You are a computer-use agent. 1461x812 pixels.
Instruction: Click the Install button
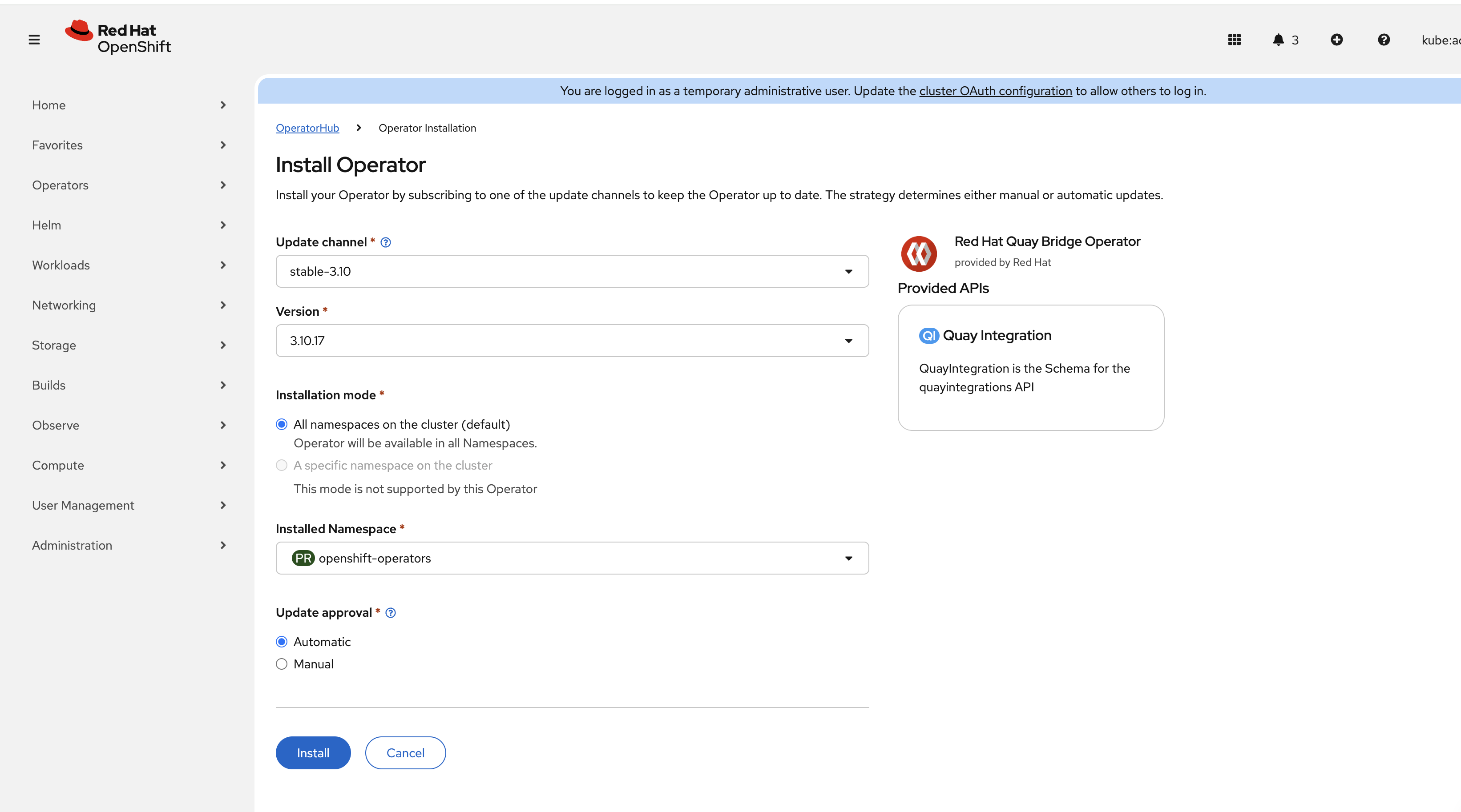pyautogui.click(x=313, y=753)
